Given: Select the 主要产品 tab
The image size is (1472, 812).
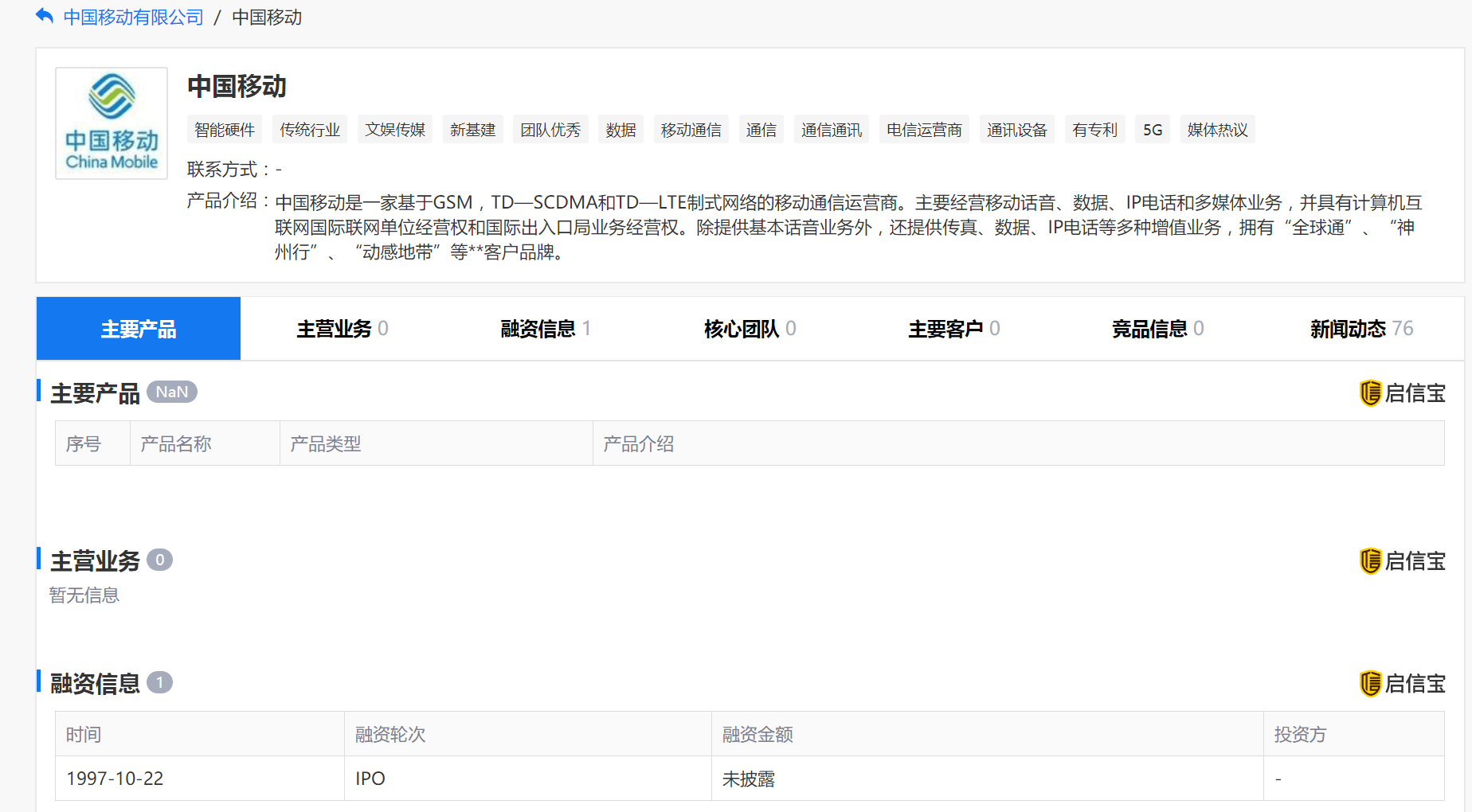Looking at the screenshot, I should (139, 329).
